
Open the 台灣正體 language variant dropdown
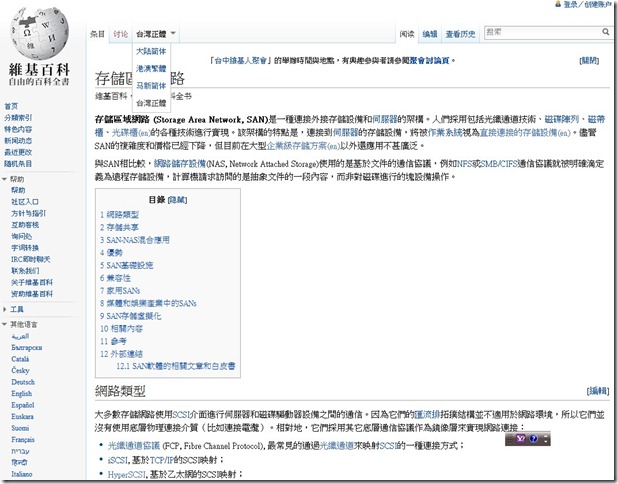tap(156, 34)
